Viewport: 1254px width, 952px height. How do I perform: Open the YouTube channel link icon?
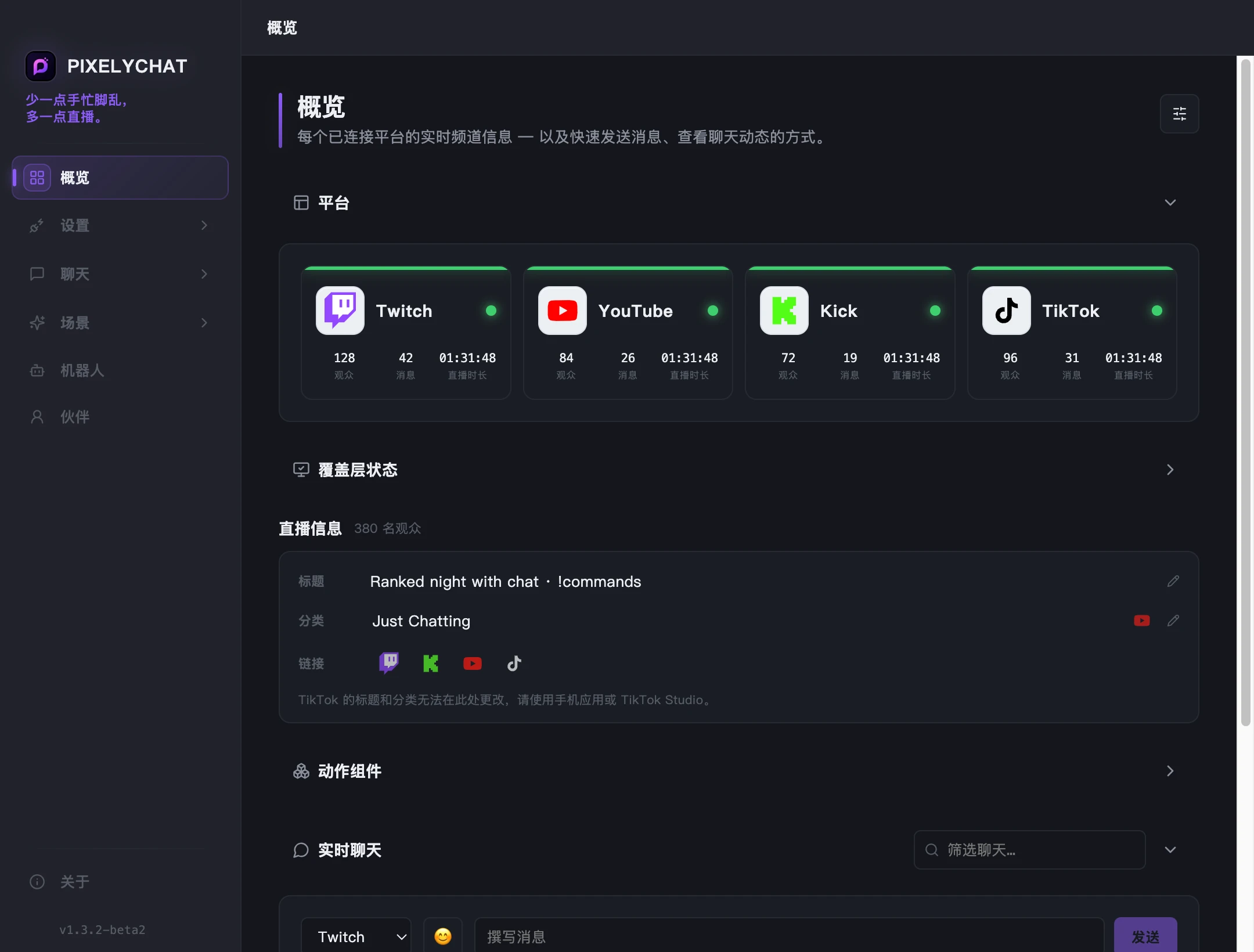point(473,663)
